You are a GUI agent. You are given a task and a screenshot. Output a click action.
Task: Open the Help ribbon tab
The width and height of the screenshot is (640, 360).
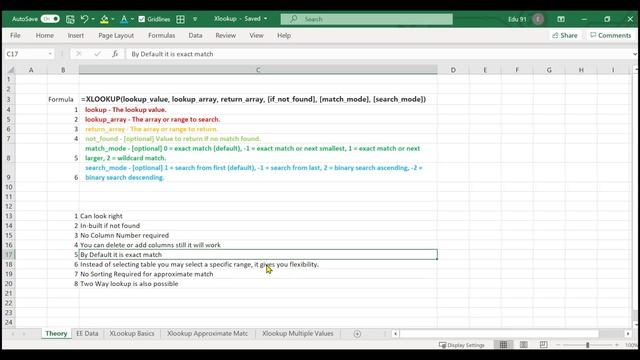point(284,36)
